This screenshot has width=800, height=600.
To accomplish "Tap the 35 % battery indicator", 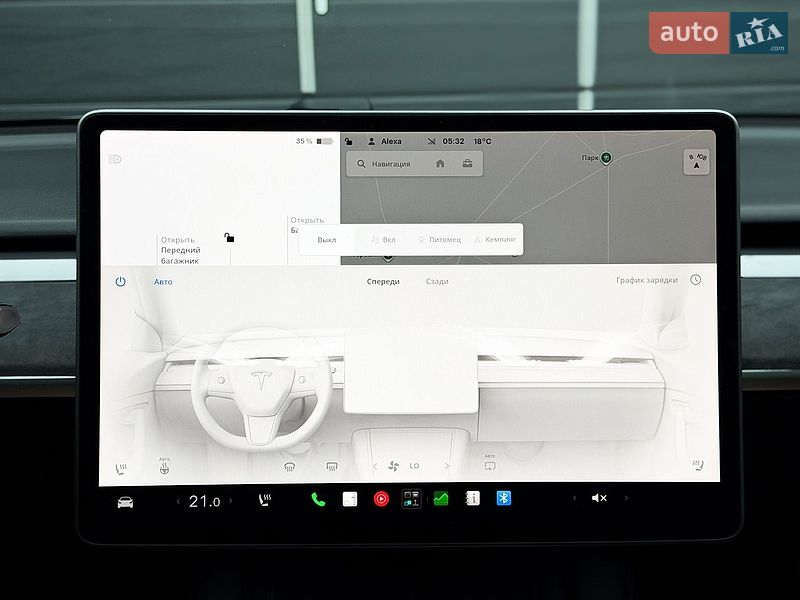I will [314, 141].
